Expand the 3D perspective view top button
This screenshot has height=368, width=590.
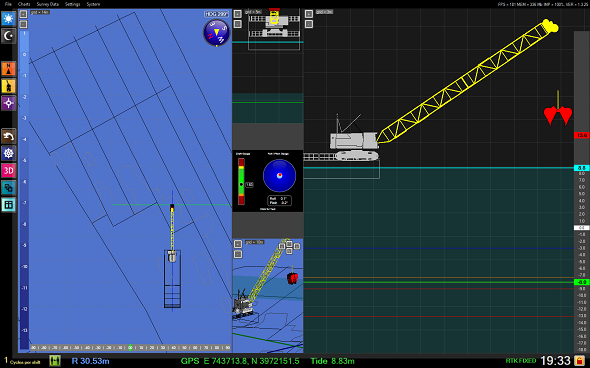(238, 244)
